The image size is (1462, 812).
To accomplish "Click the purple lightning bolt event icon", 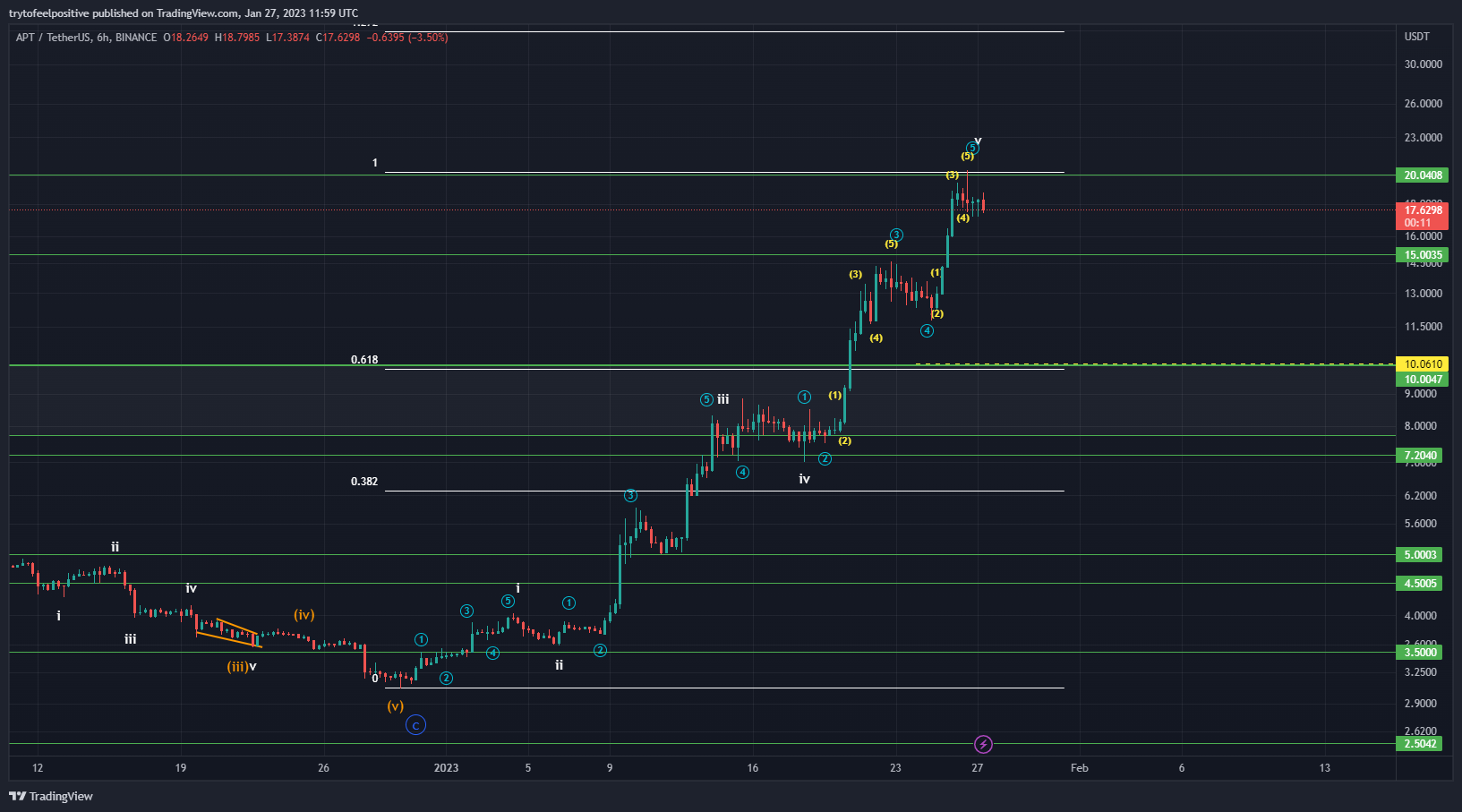I will [983, 744].
